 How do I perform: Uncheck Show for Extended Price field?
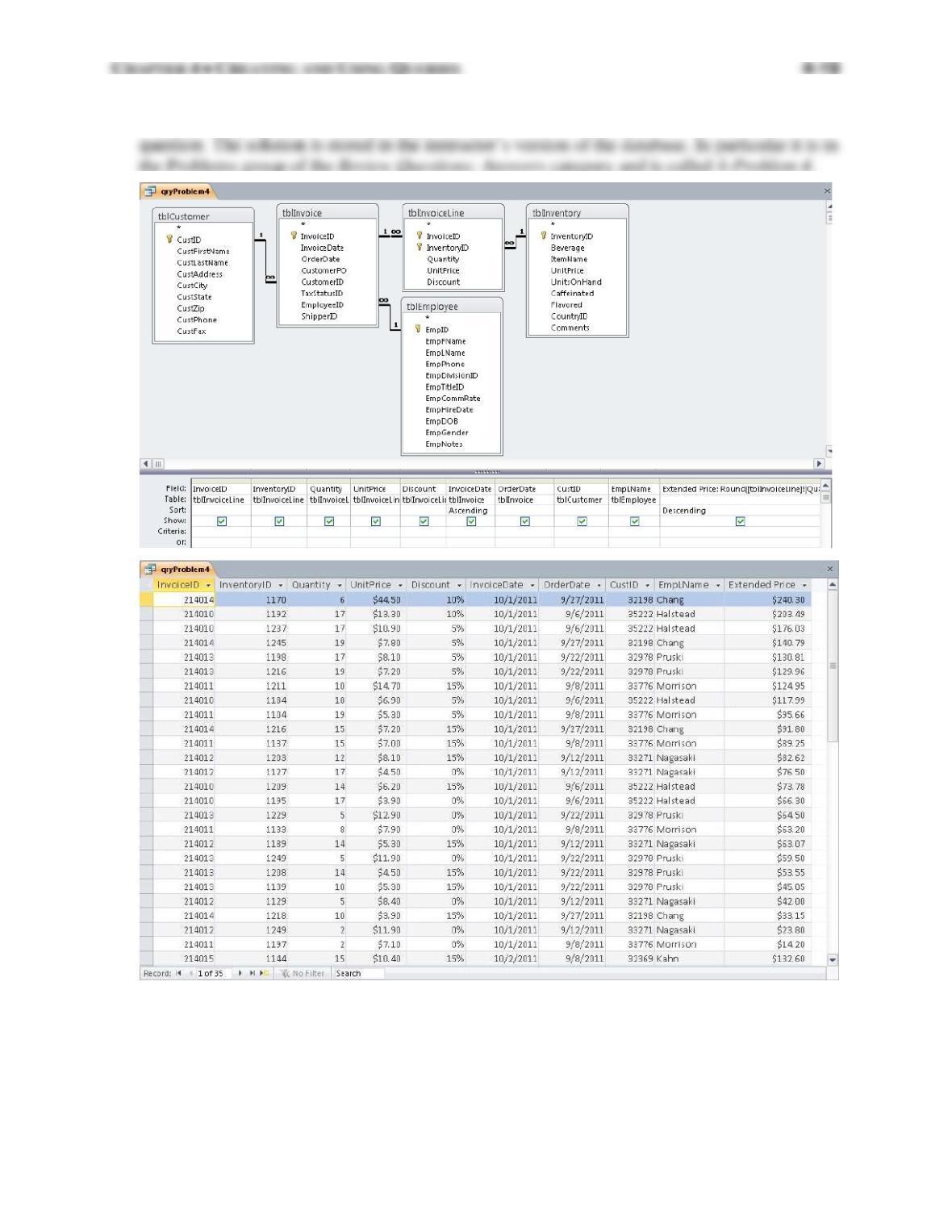pos(740,521)
